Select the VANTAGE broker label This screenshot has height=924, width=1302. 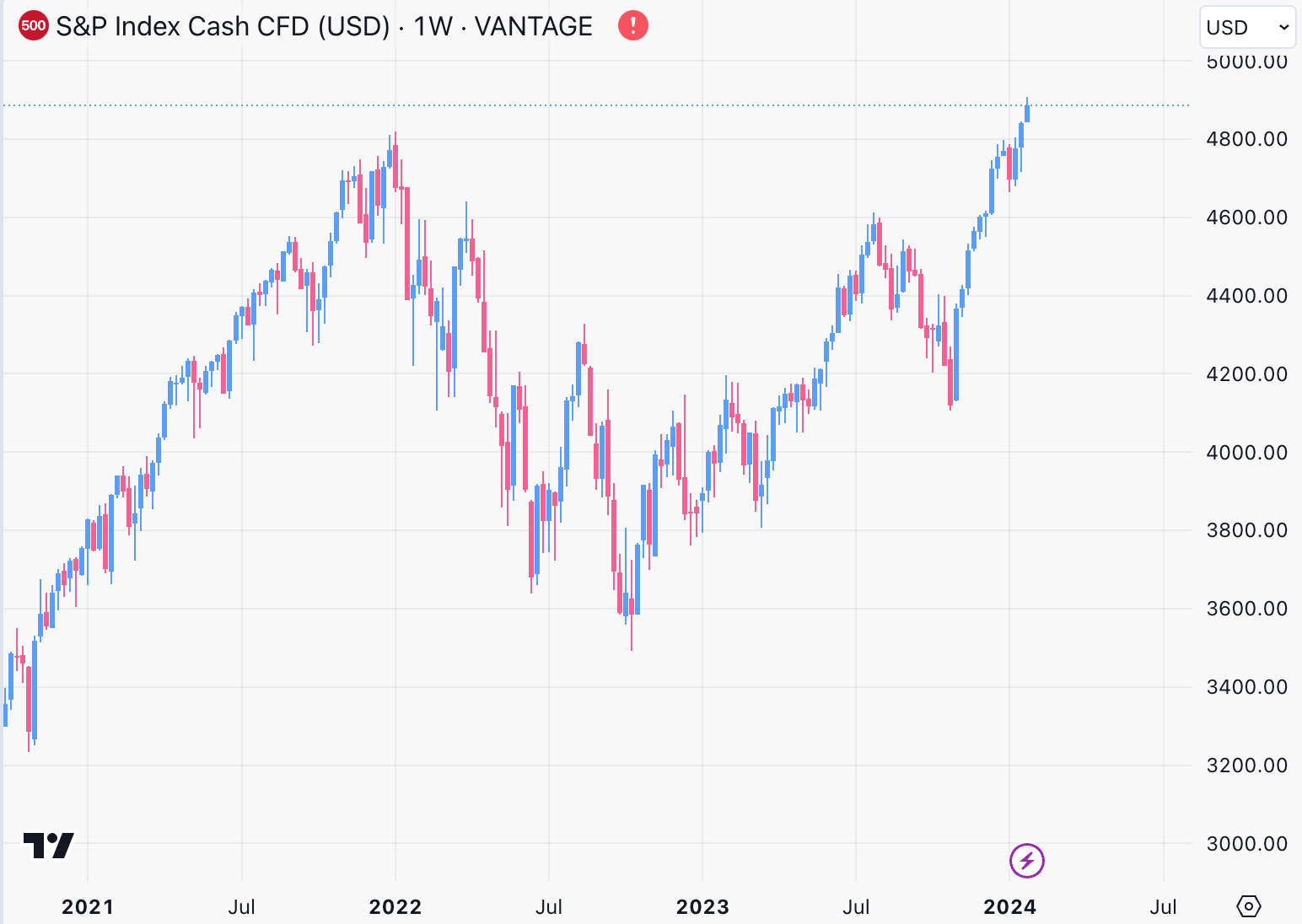[x=534, y=26]
